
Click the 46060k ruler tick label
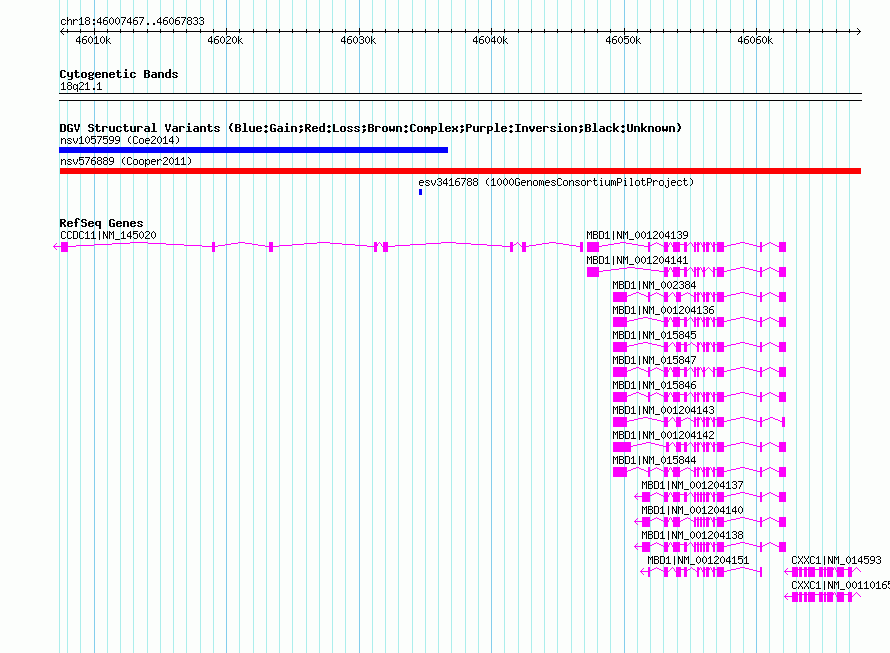pyautogui.click(x=755, y=40)
